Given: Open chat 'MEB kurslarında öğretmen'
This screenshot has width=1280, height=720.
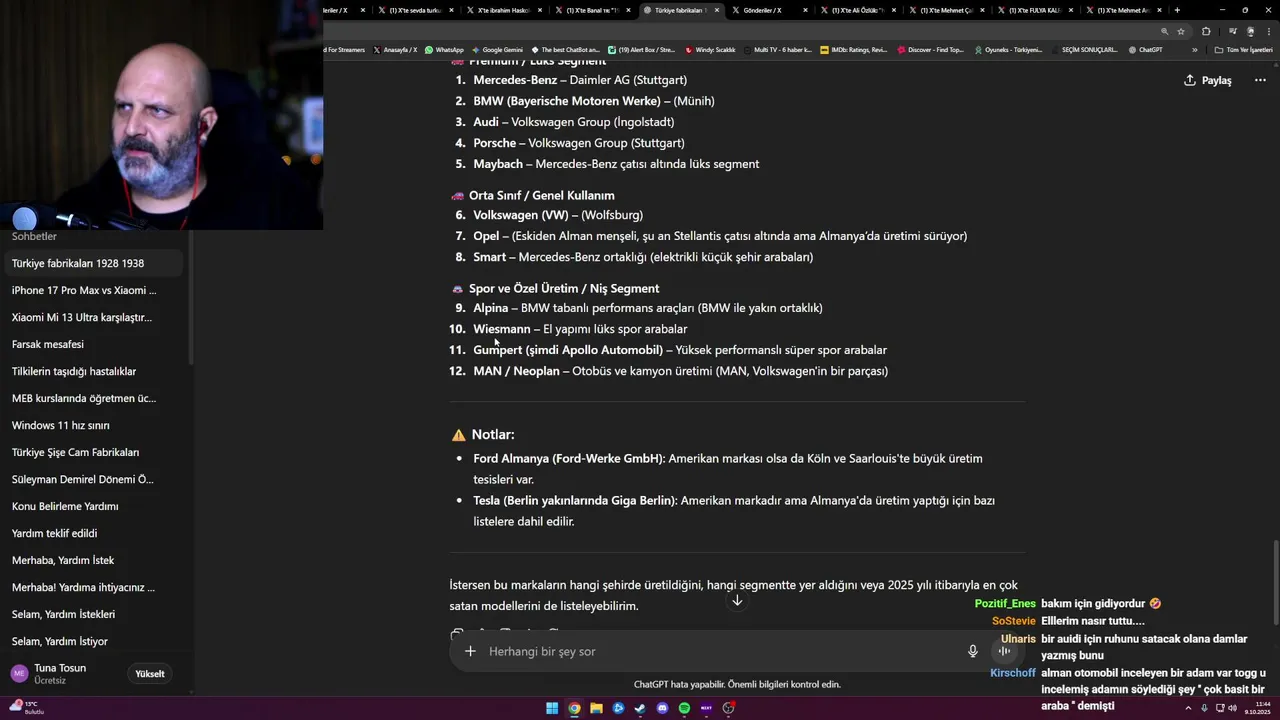Looking at the screenshot, I should (x=92, y=398).
